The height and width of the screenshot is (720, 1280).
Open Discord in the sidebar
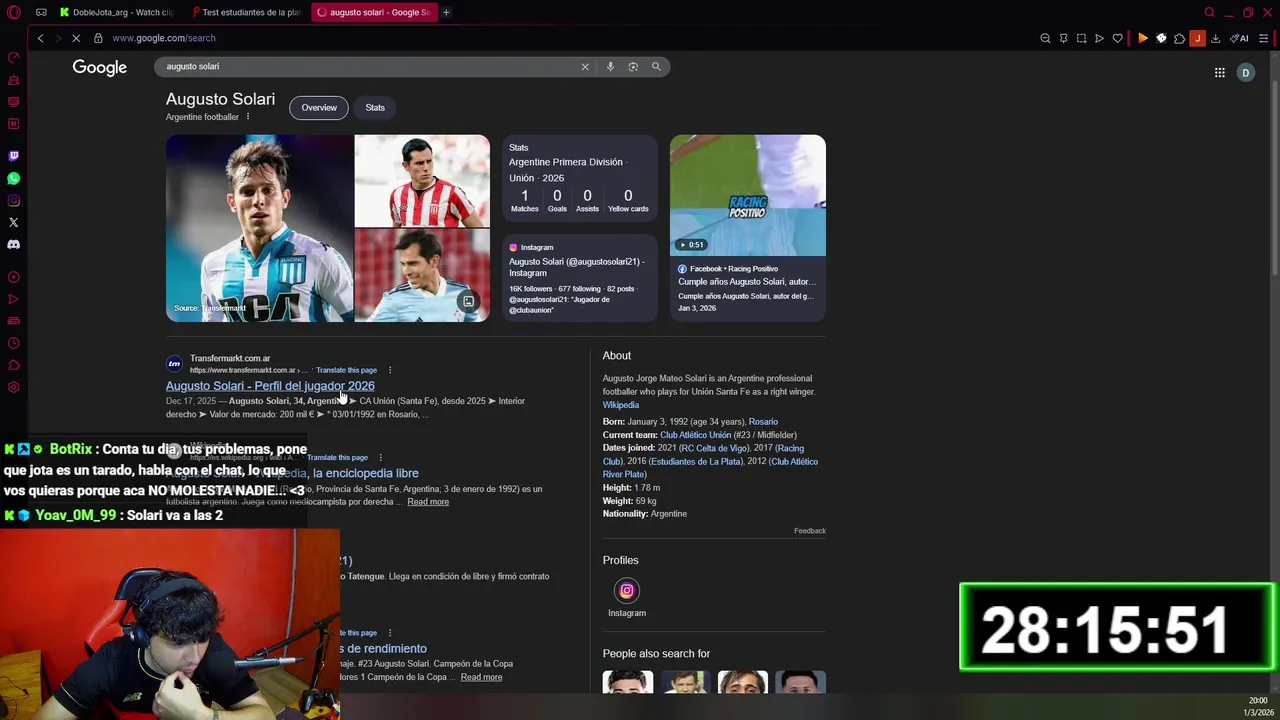[14, 244]
